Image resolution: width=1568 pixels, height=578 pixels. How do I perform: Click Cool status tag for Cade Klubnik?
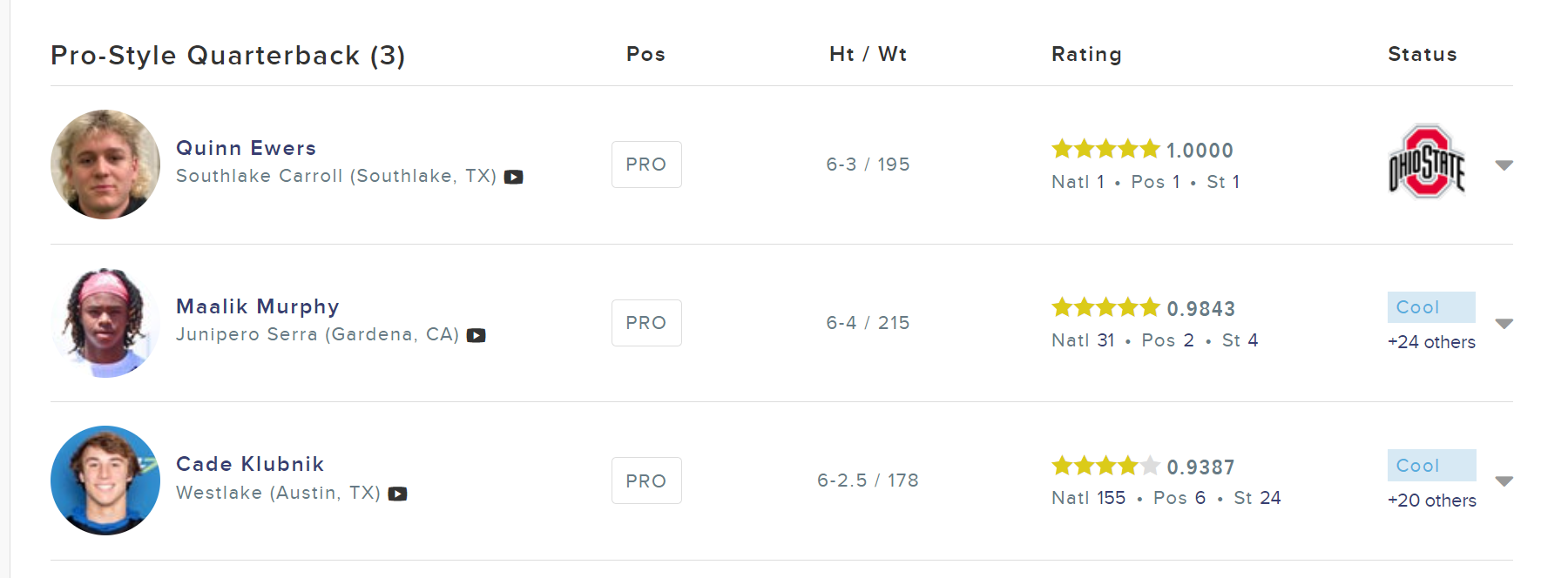pyautogui.click(x=1430, y=466)
